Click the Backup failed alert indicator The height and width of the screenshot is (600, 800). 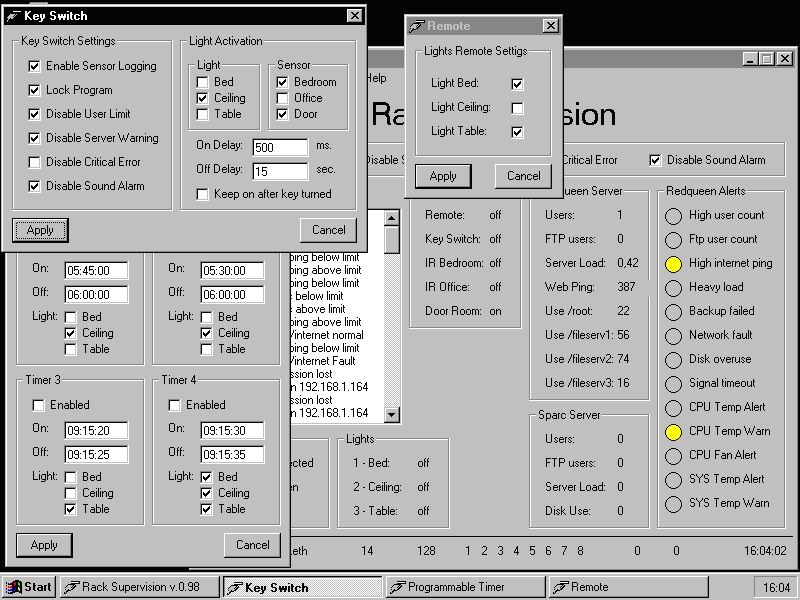[x=673, y=312]
